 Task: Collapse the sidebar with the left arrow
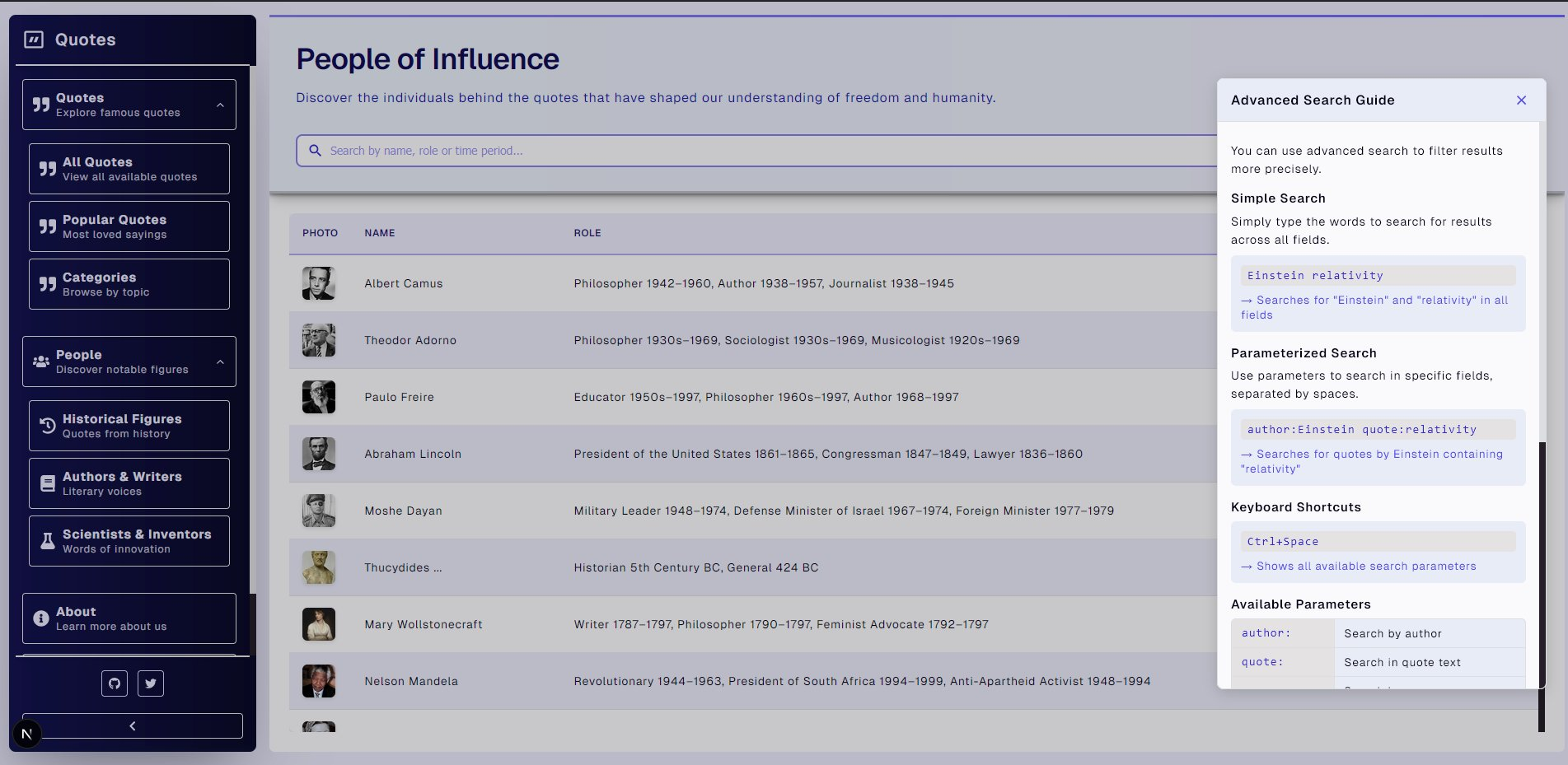click(133, 725)
